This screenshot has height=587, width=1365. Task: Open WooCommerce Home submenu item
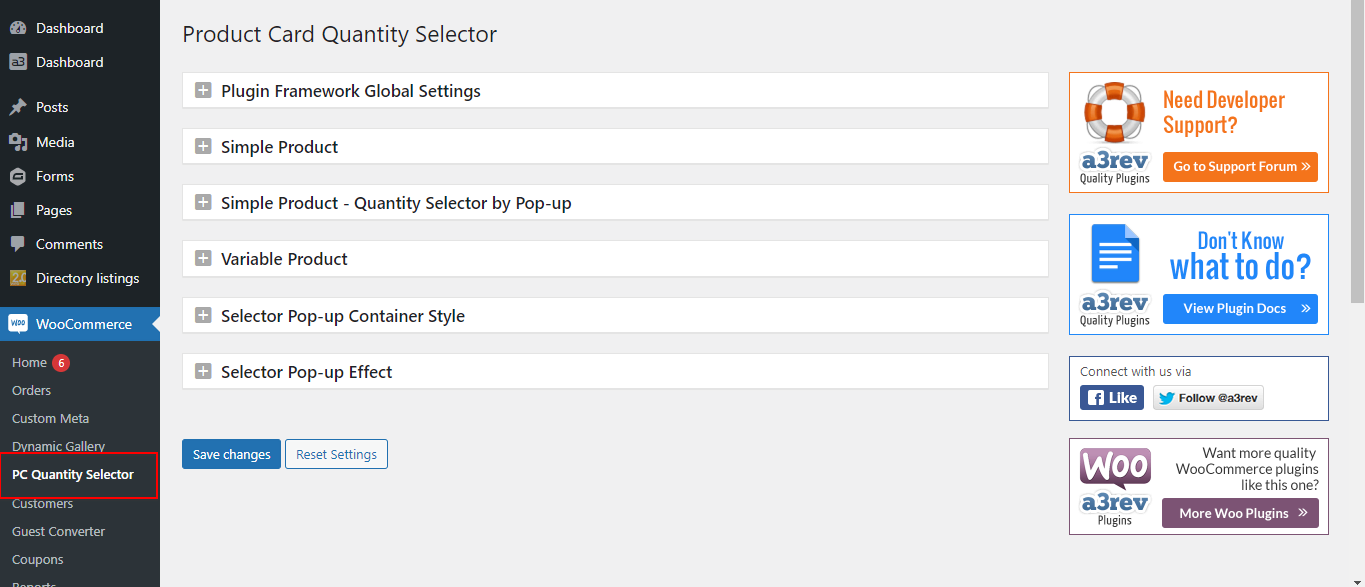[x=30, y=362]
